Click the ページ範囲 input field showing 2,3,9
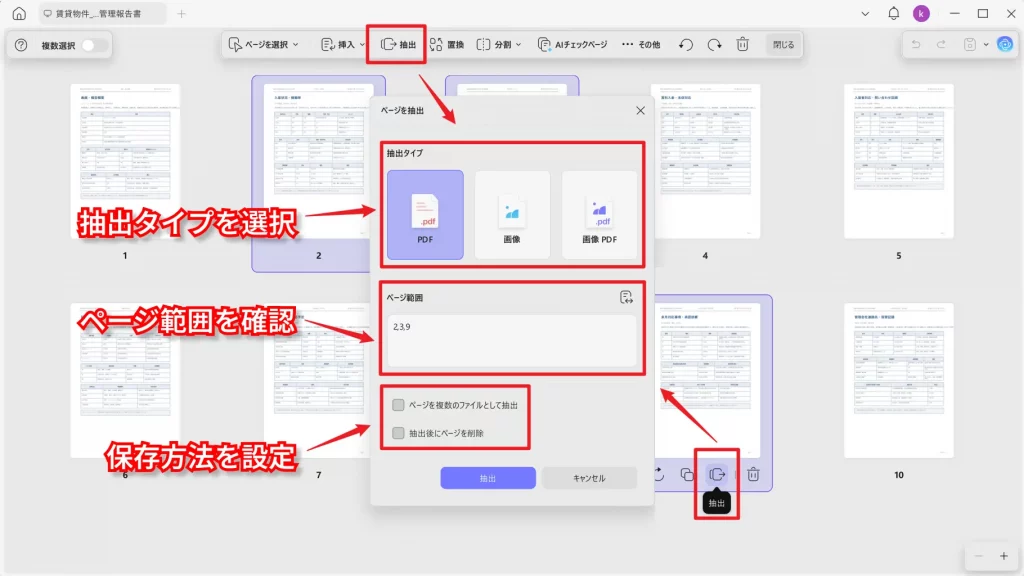The width and height of the screenshot is (1024, 576). 512,340
